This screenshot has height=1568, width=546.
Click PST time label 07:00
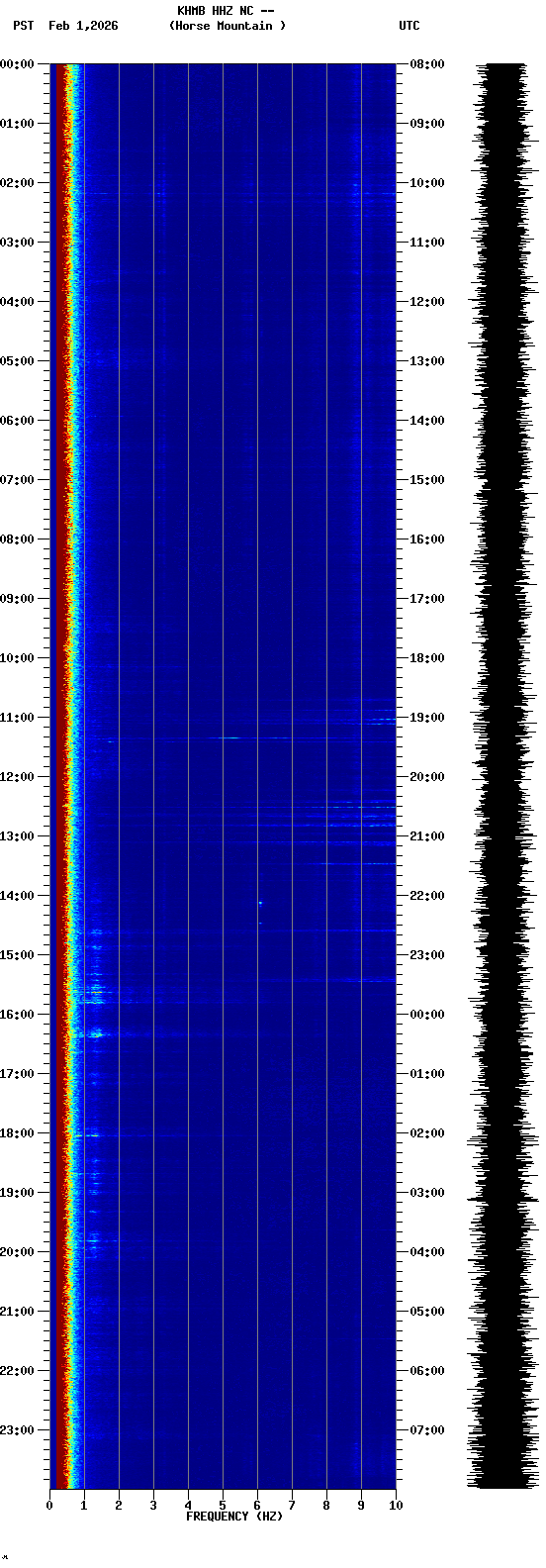[17, 480]
